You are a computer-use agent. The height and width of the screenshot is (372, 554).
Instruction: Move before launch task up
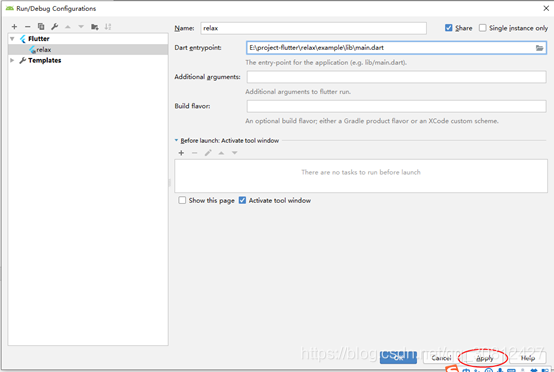coord(221,153)
